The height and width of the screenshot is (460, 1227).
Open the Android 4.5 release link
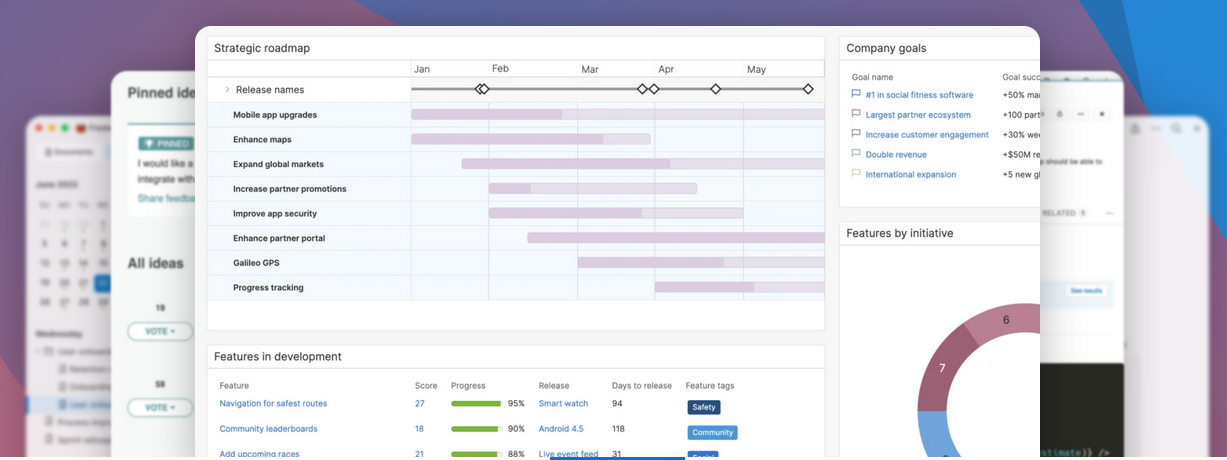(x=560, y=429)
